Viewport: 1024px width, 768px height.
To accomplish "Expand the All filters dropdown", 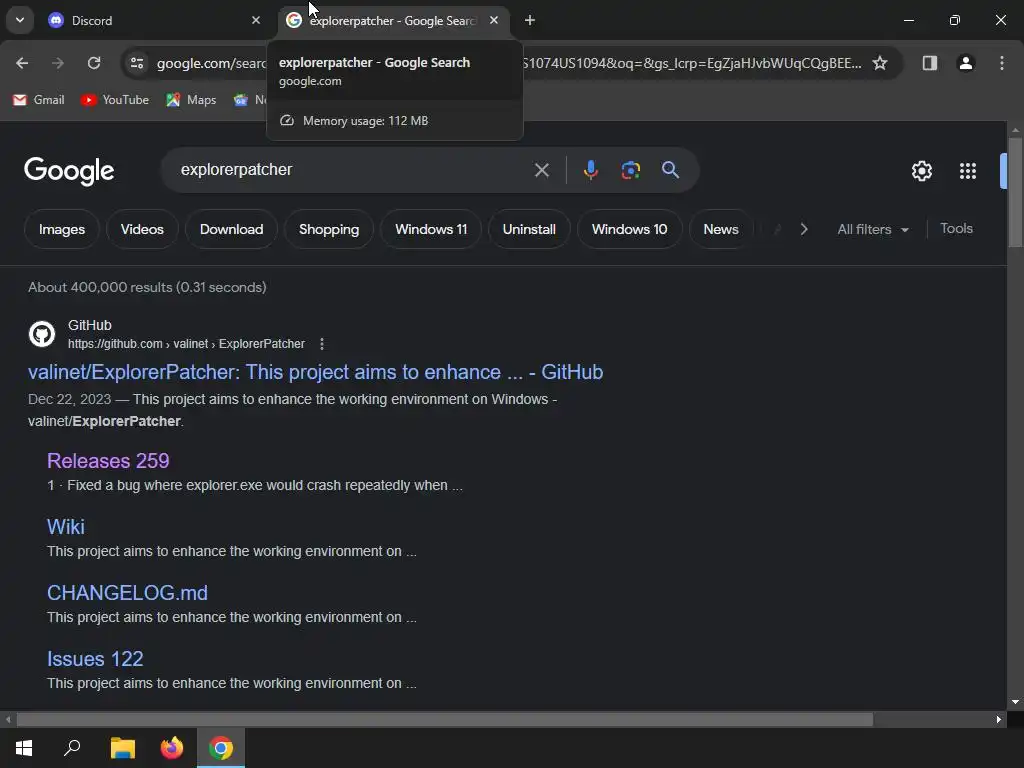I will point(873,229).
